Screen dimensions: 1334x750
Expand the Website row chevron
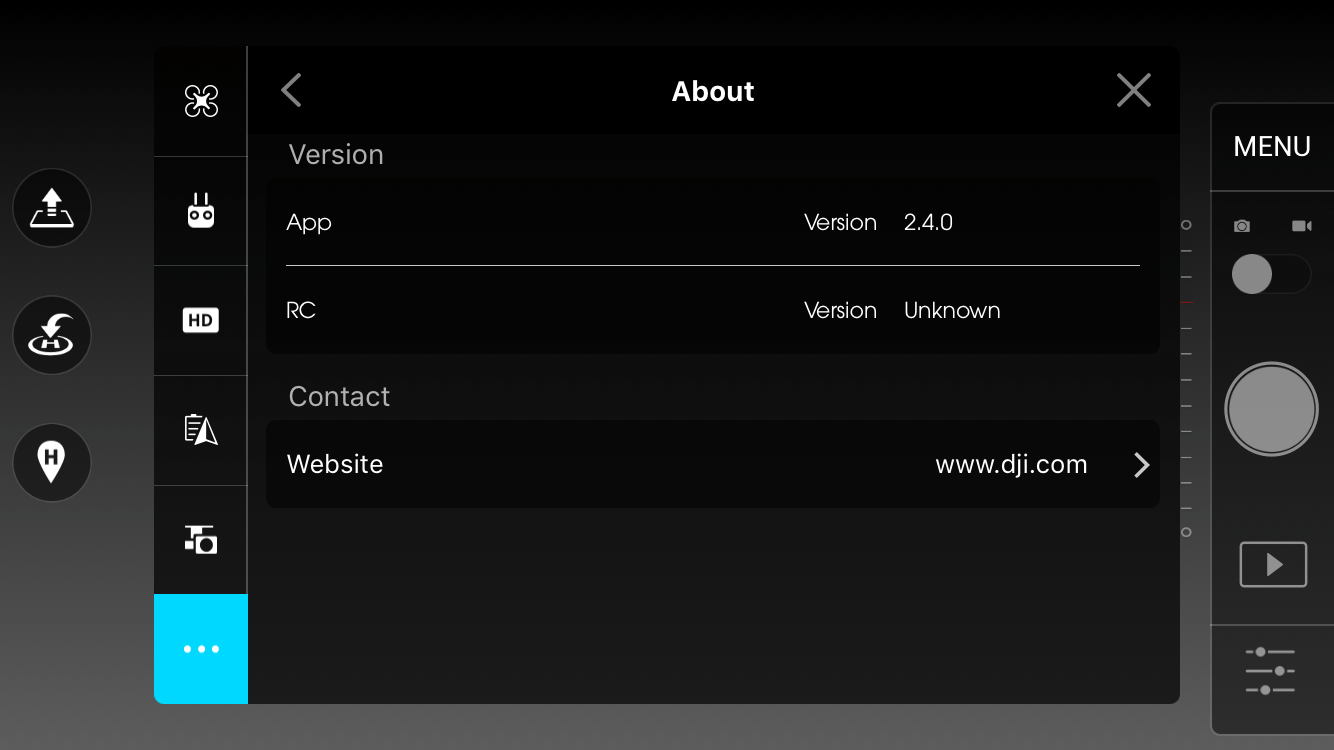point(1141,464)
